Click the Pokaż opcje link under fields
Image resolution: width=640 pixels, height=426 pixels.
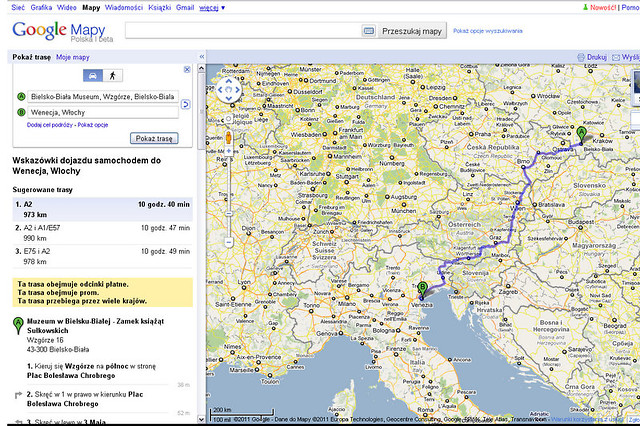[93, 125]
